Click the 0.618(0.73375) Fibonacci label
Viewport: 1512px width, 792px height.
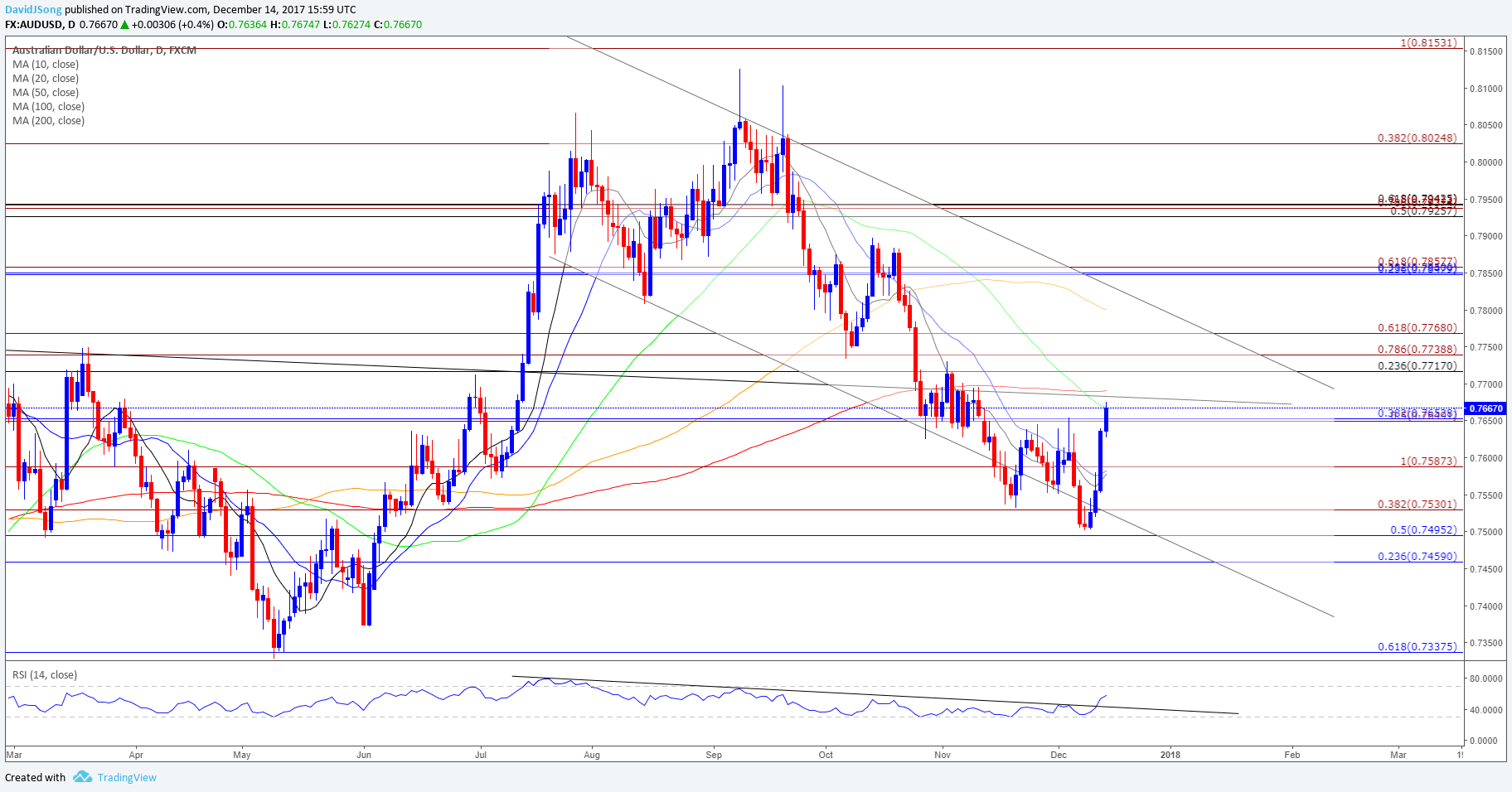1417,647
